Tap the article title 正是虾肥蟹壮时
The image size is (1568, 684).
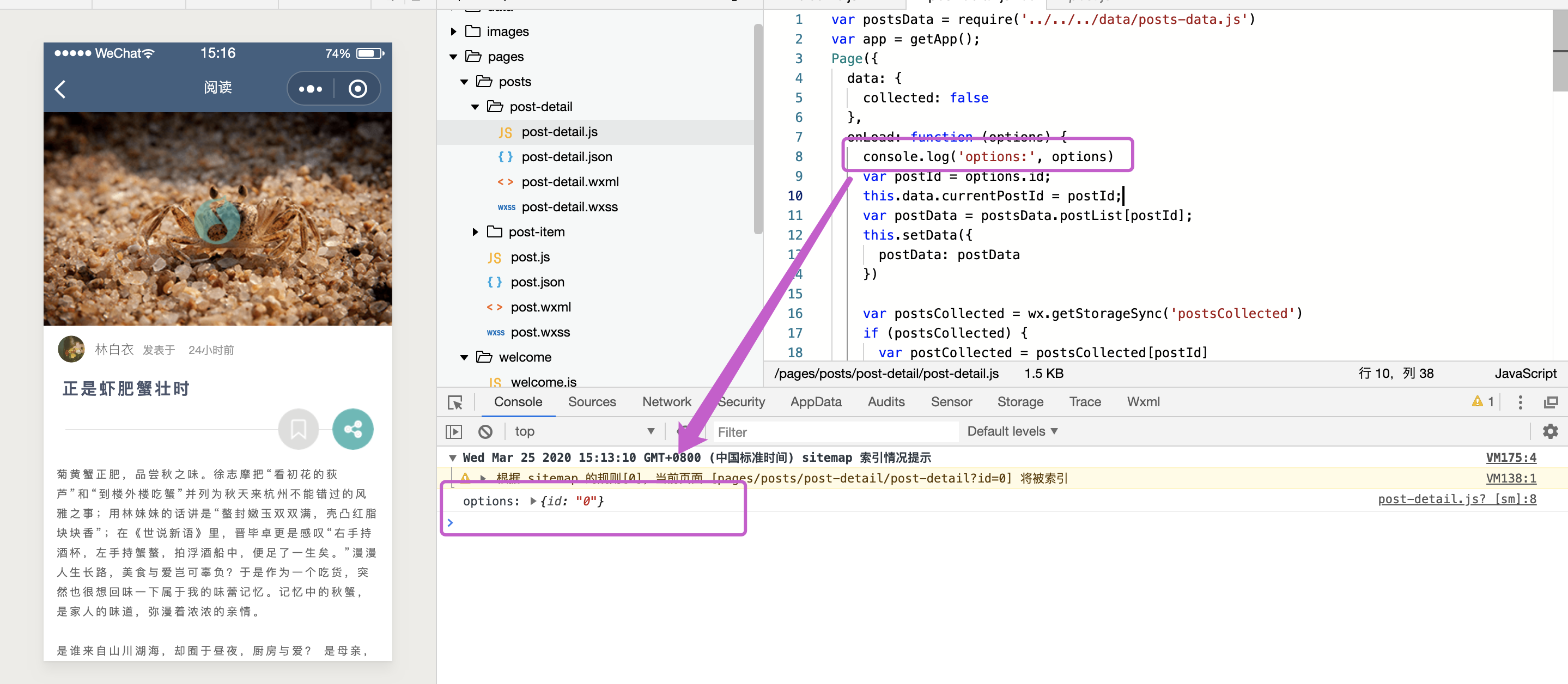(x=126, y=388)
